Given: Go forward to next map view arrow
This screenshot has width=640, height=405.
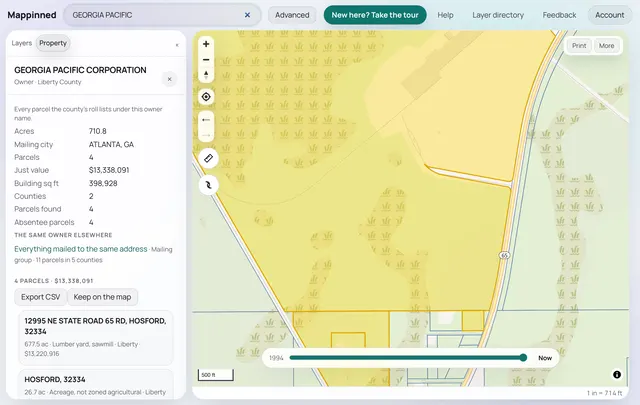Looking at the screenshot, I should pos(206,135).
